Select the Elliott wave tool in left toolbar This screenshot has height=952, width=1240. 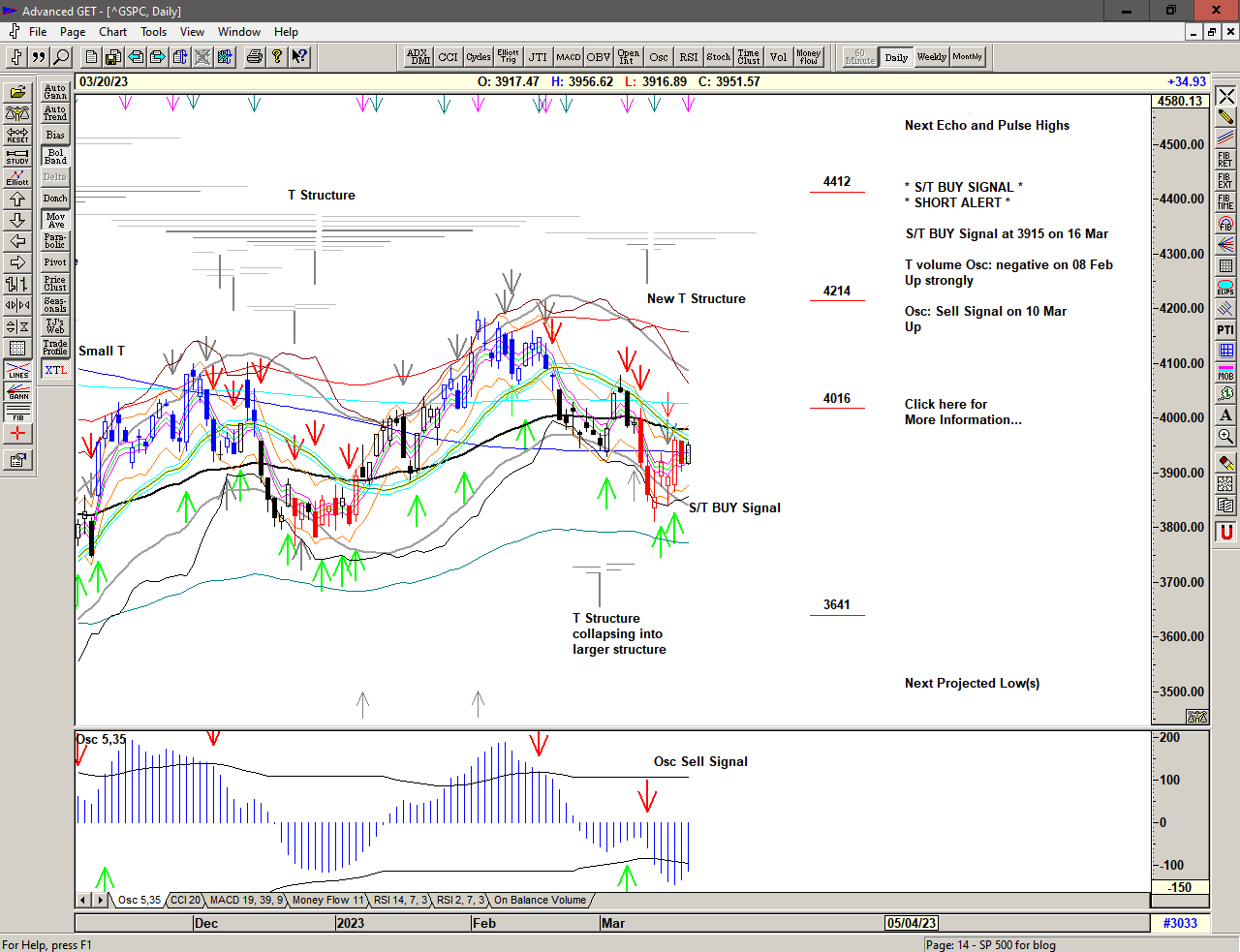(17, 177)
